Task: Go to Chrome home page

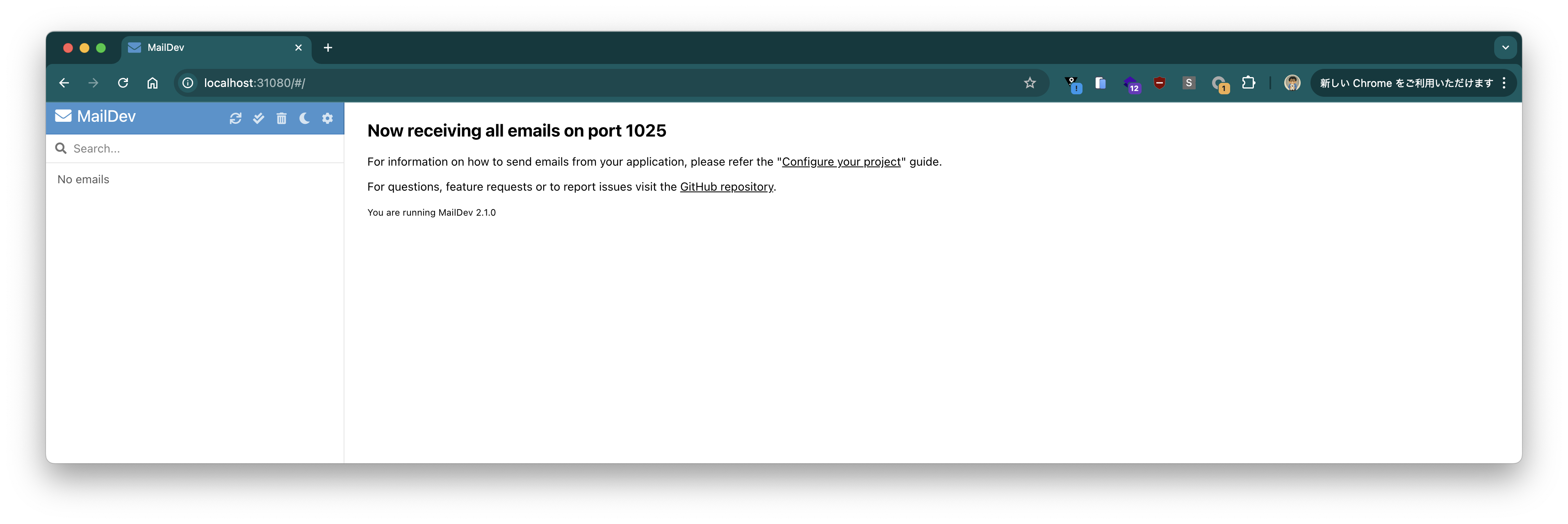Action: 152,83
